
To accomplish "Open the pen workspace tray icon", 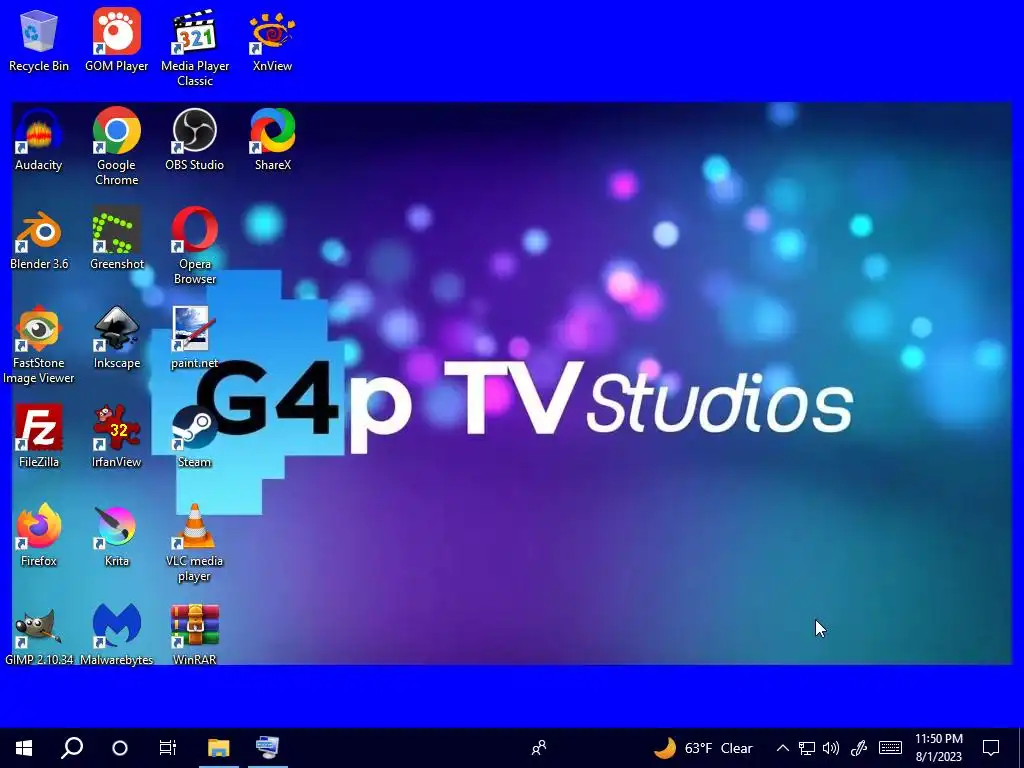I will (859, 748).
